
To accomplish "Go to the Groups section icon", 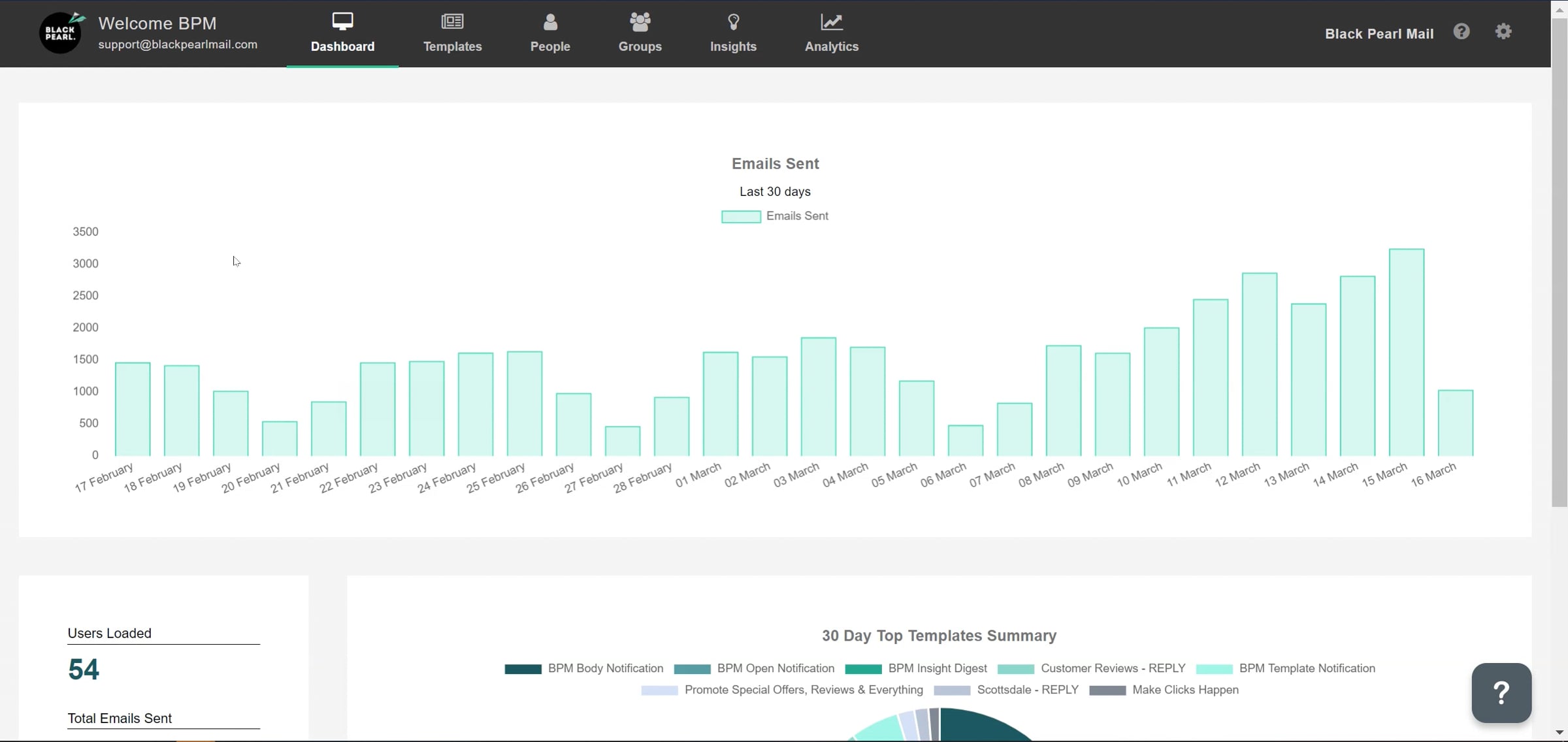I will [640, 22].
